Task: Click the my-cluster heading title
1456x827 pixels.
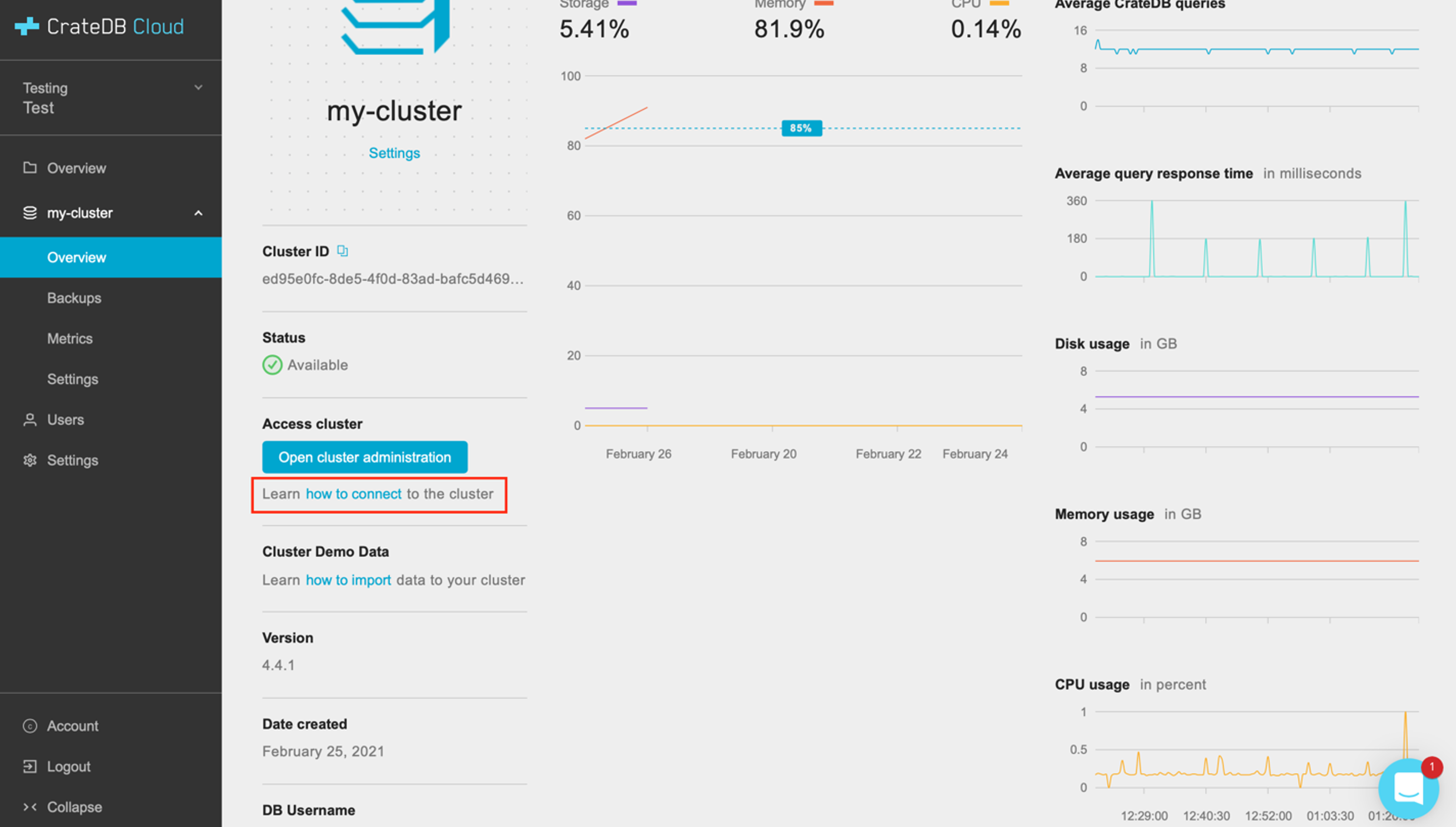Action: tap(394, 111)
